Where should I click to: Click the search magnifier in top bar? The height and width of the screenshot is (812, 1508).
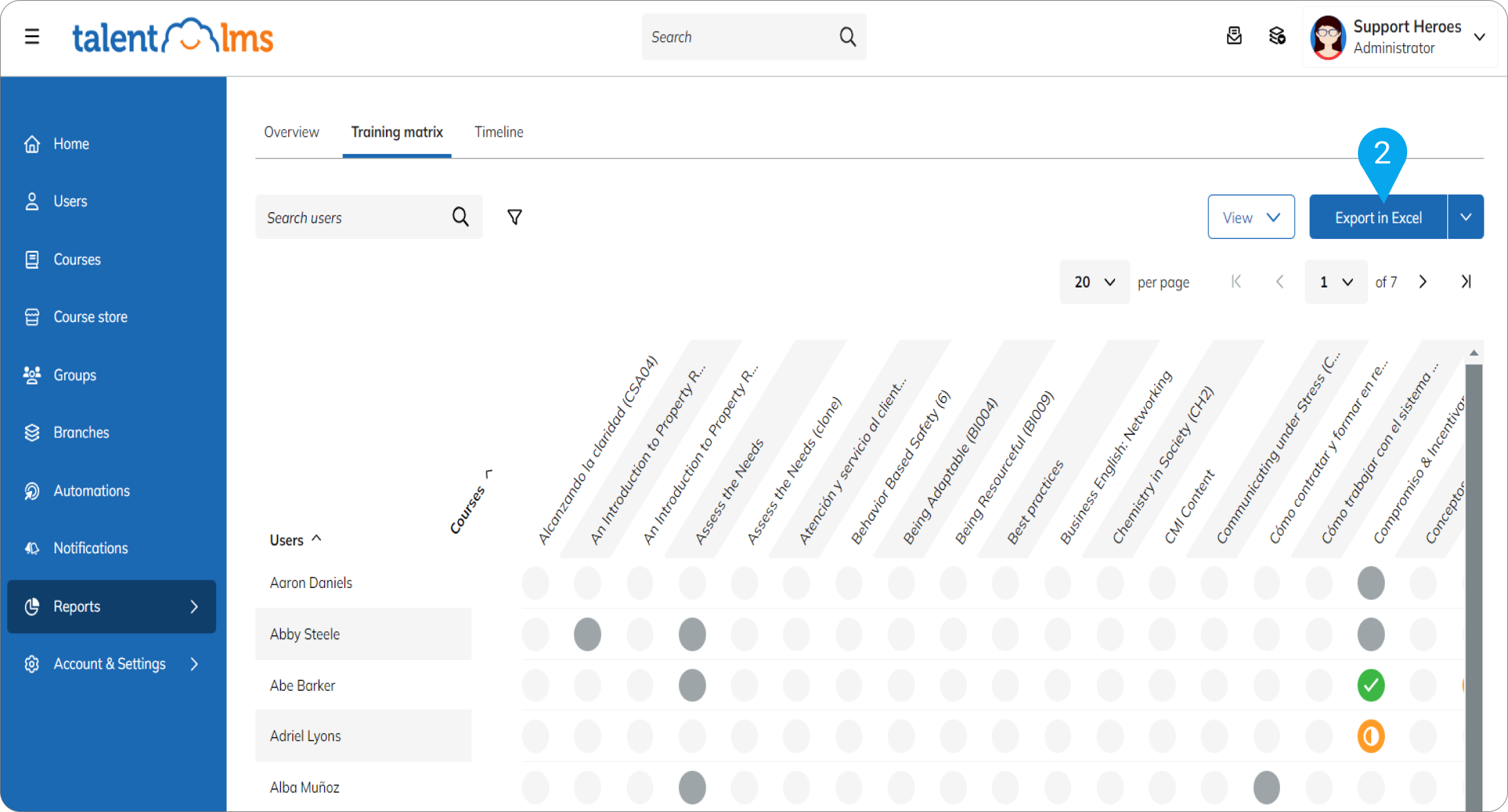tap(848, 37)
